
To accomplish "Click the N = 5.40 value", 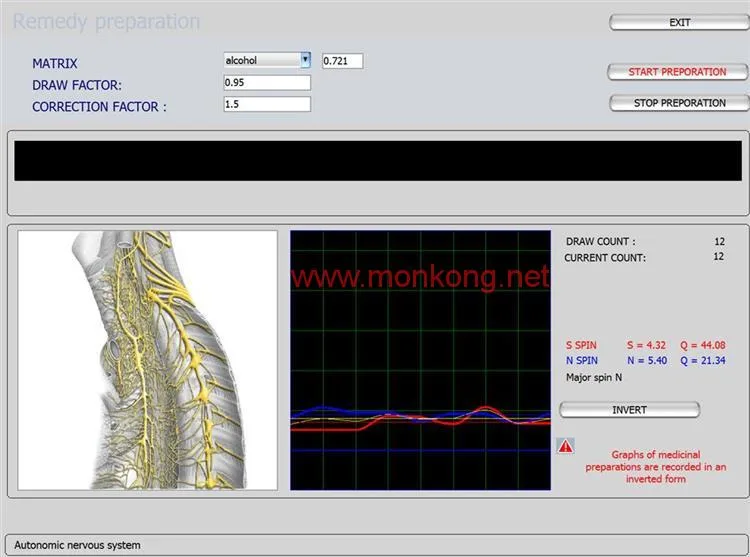I will (x=647, y=360).
